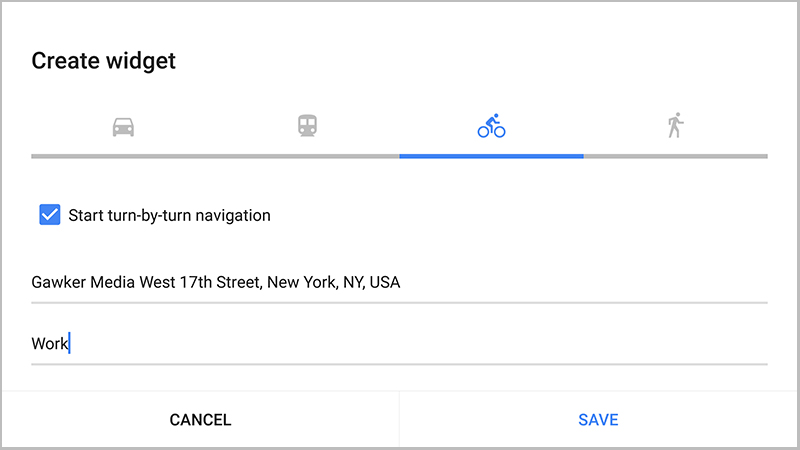
Task: Click the word Gawker in destination field
Action: click(x=59, y=282)
